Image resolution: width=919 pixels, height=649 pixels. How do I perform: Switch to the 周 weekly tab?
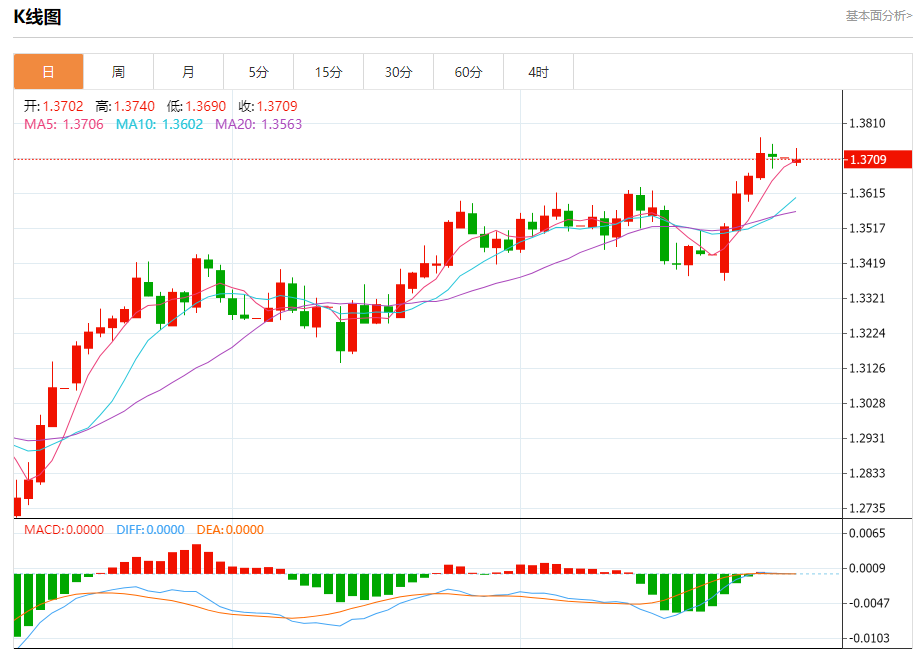(x=118, y=72)
